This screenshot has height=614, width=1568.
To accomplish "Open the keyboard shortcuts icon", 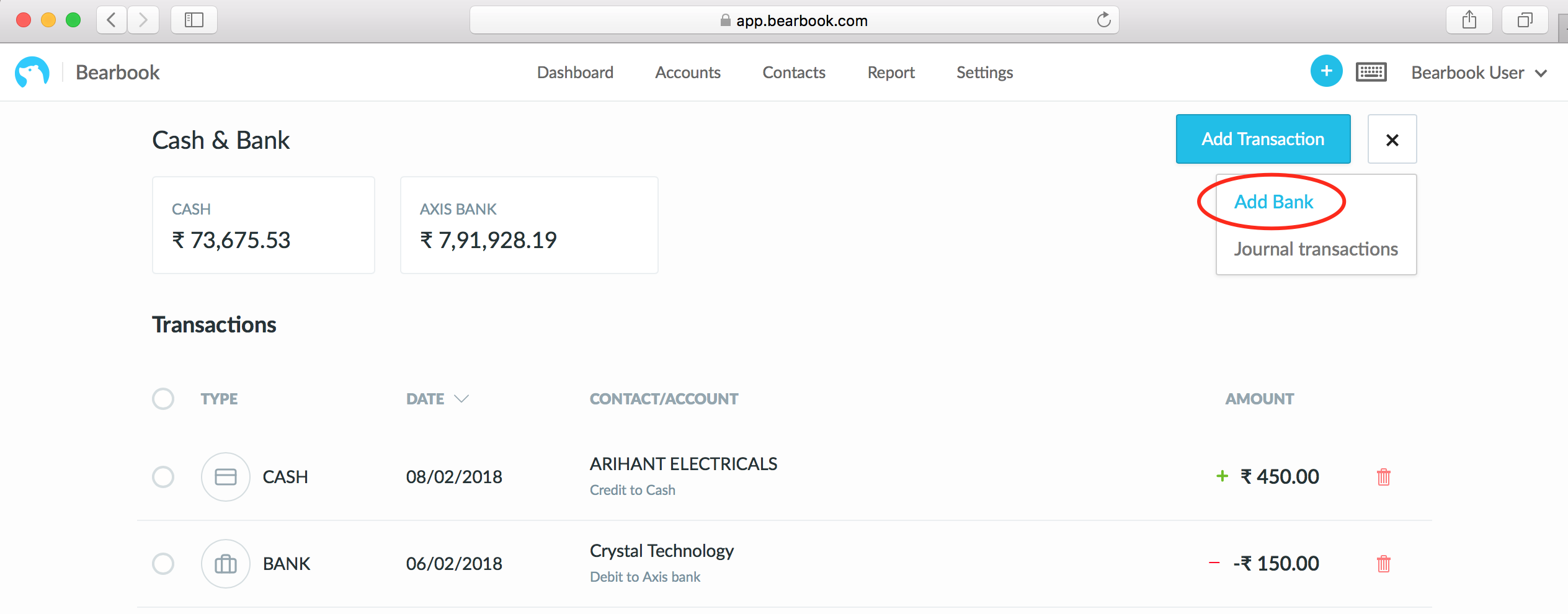I will 1371,72.
